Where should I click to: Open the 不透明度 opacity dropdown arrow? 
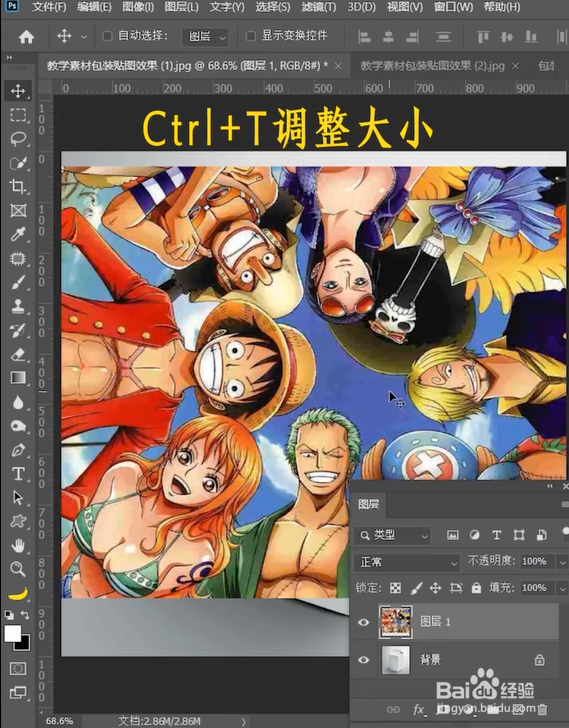click(563, 562)
